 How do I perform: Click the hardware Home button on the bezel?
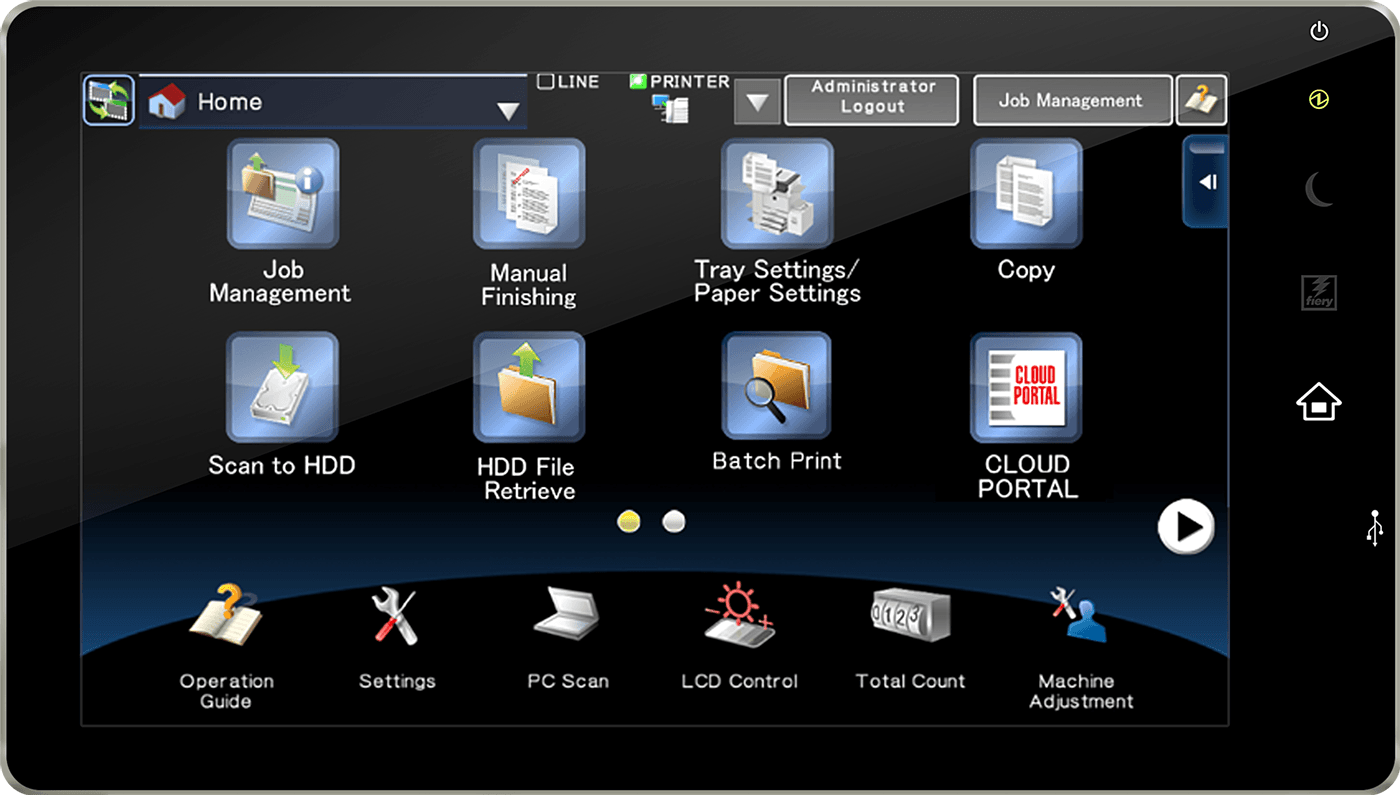coord(1319,402)
